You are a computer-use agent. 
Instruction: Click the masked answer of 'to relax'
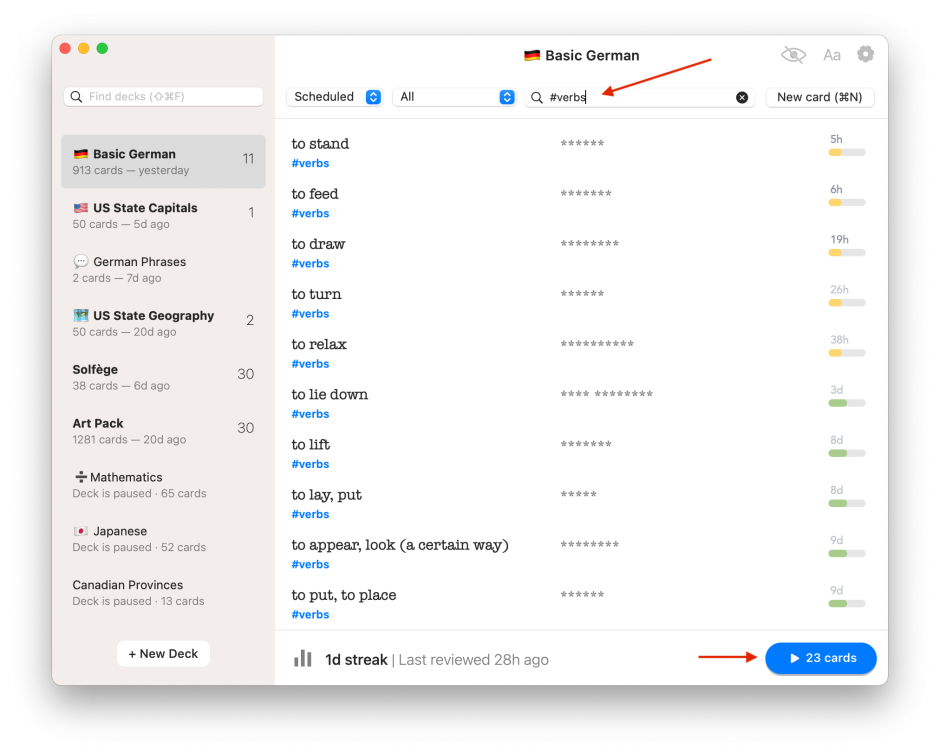coord(597,345)
